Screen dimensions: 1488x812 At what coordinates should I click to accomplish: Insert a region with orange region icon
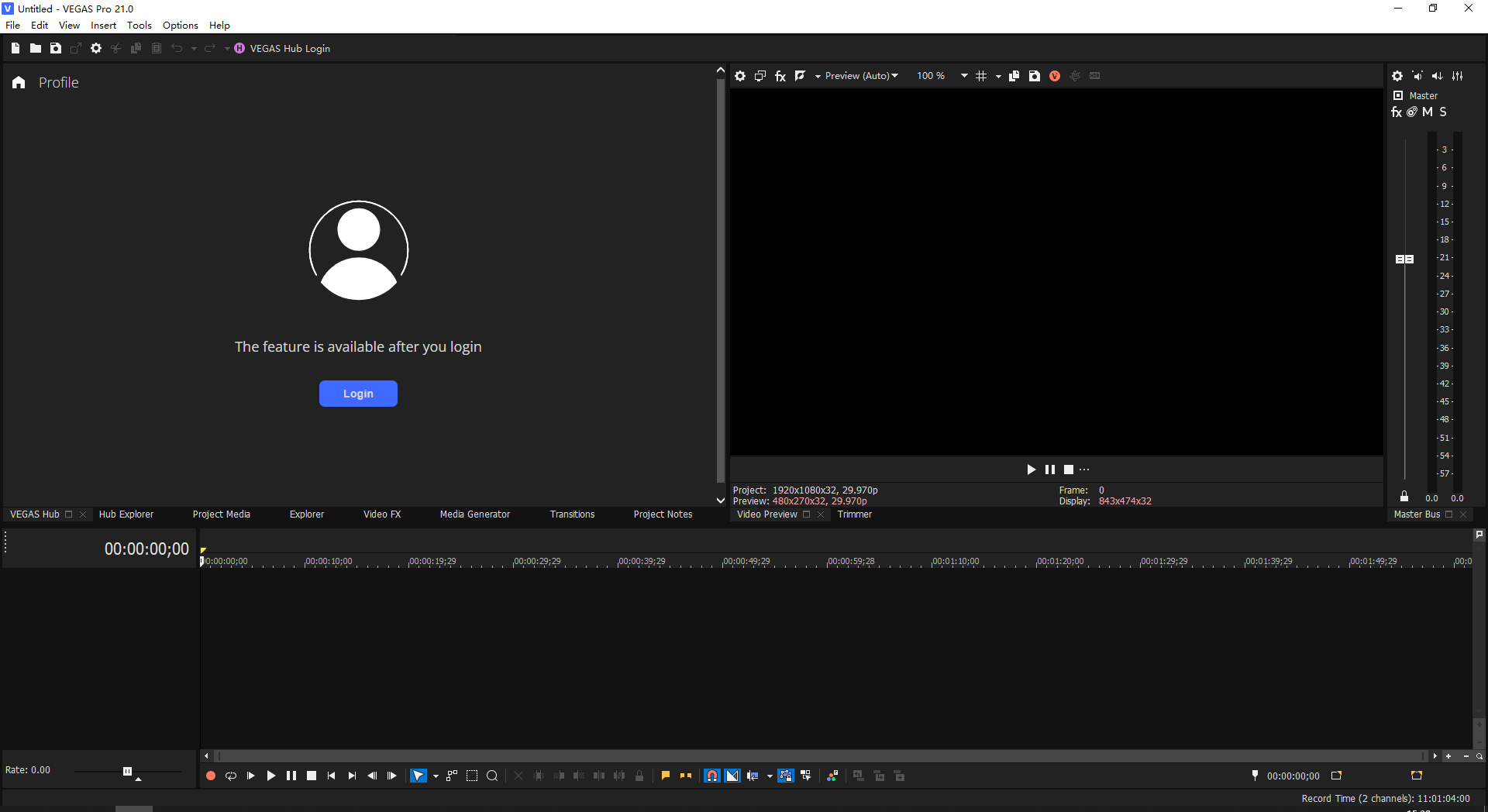[x=686, y=776]
